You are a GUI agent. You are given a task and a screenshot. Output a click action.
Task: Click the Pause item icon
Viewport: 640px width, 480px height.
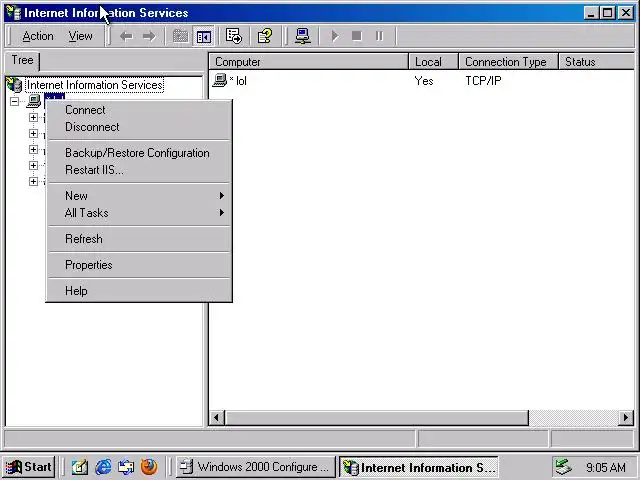coord(379,36)
